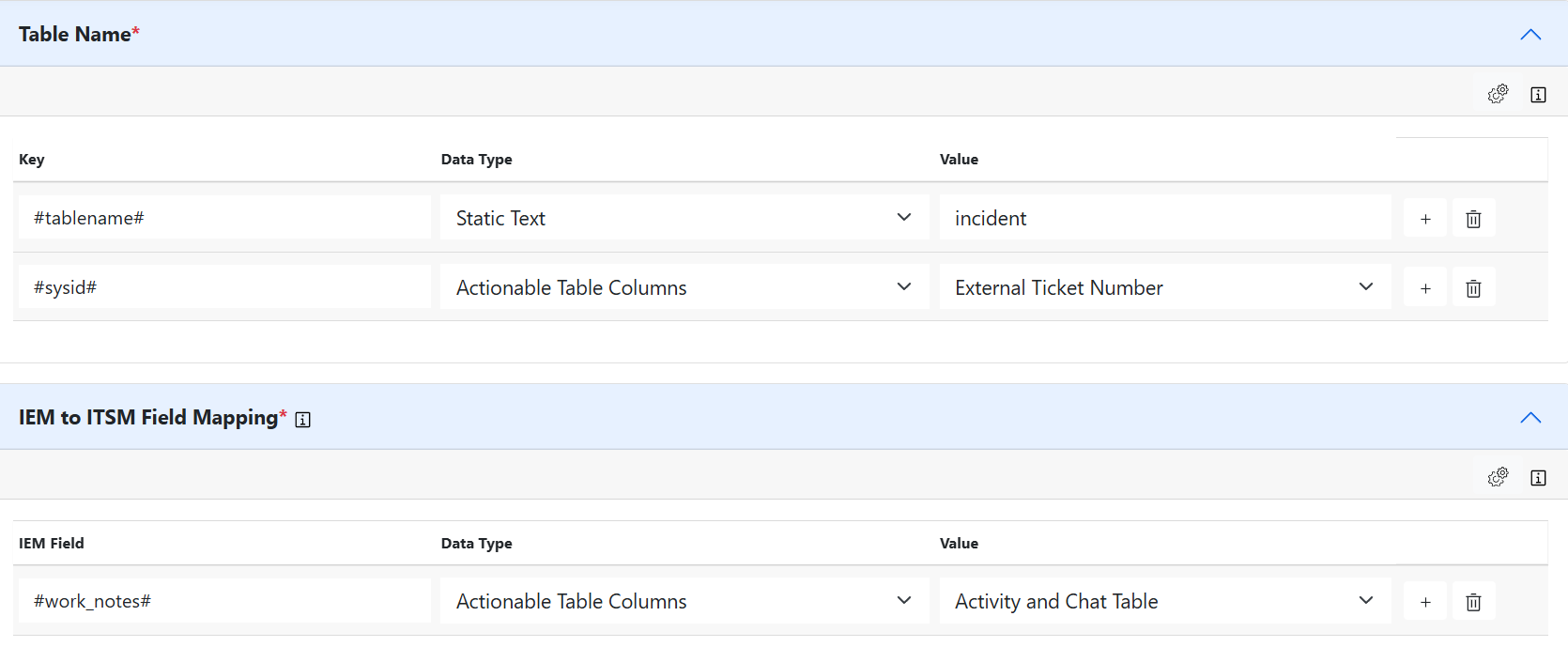Click the info icon in Table Name toolbar

click(x=1538, y=95)
